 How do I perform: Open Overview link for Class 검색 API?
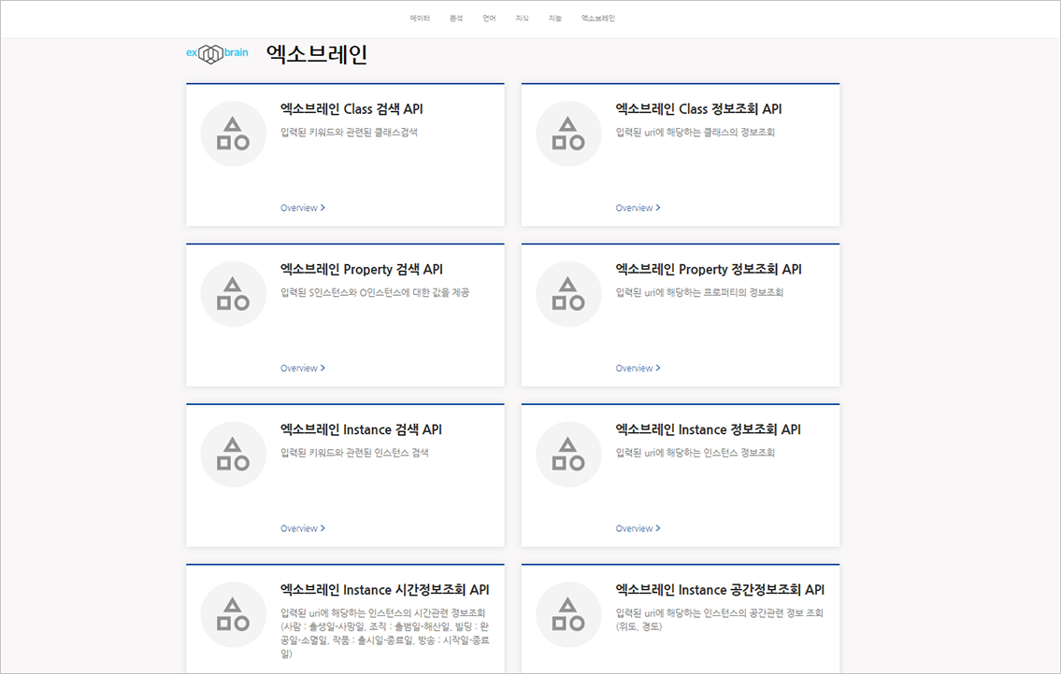(302, 208)
